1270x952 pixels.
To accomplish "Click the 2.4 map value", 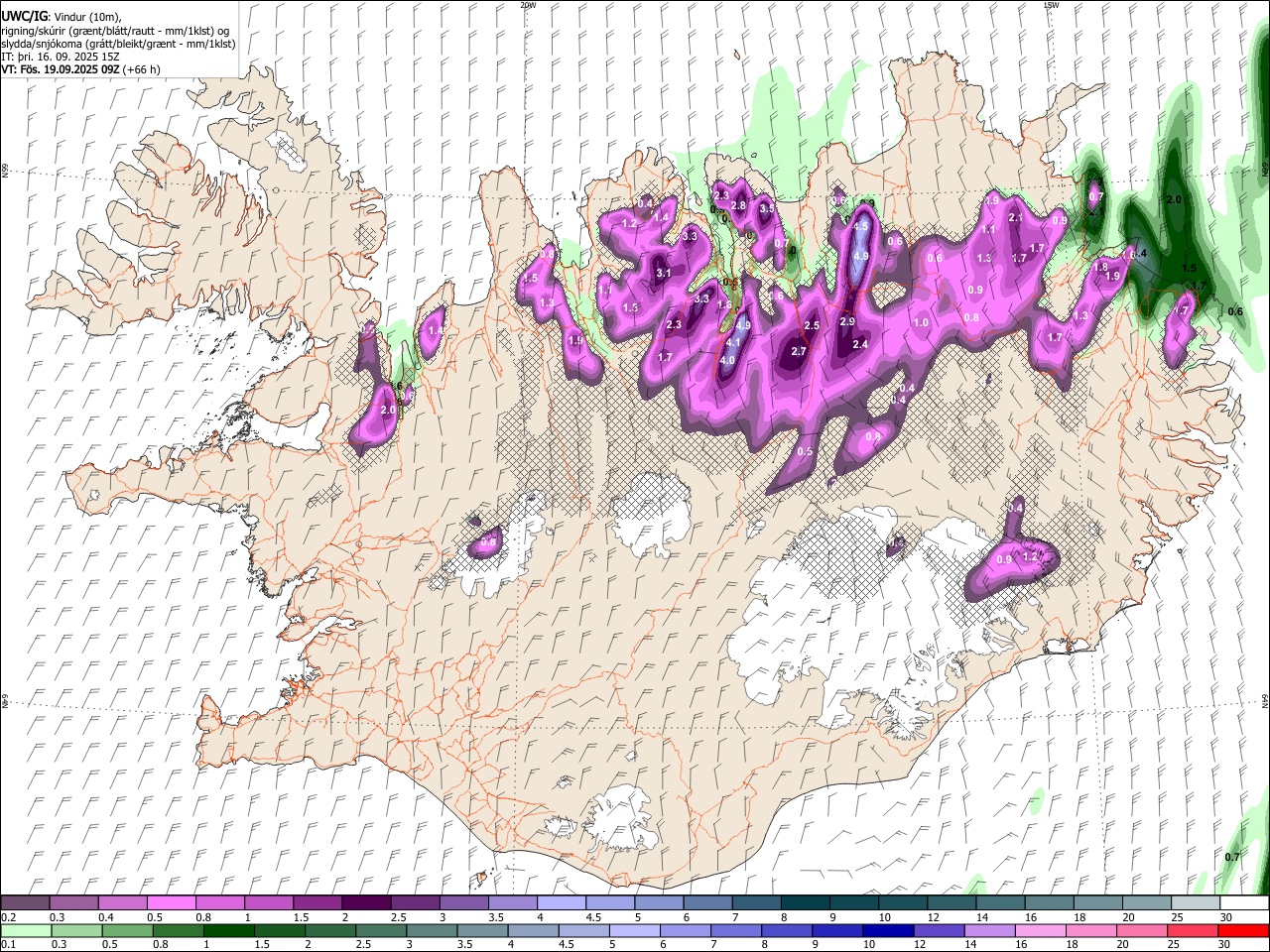I will [860, 344].
